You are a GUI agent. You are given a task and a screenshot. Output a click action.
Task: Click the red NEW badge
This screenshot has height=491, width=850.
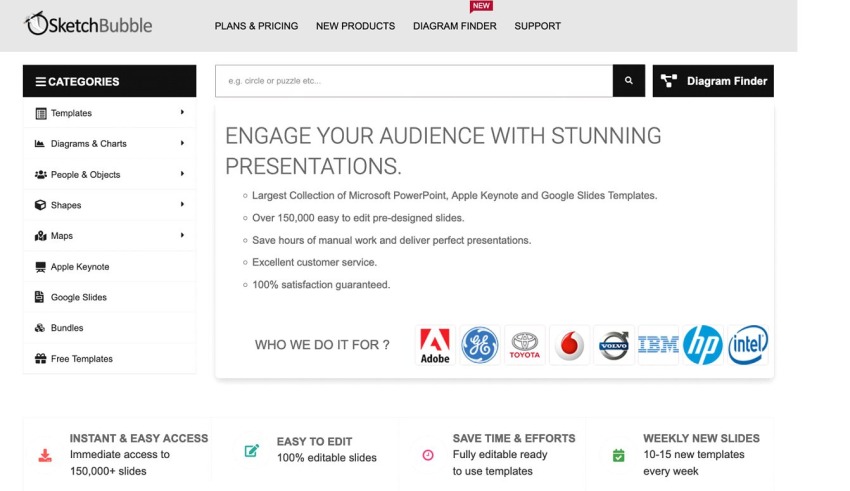(x=481, y=6)
